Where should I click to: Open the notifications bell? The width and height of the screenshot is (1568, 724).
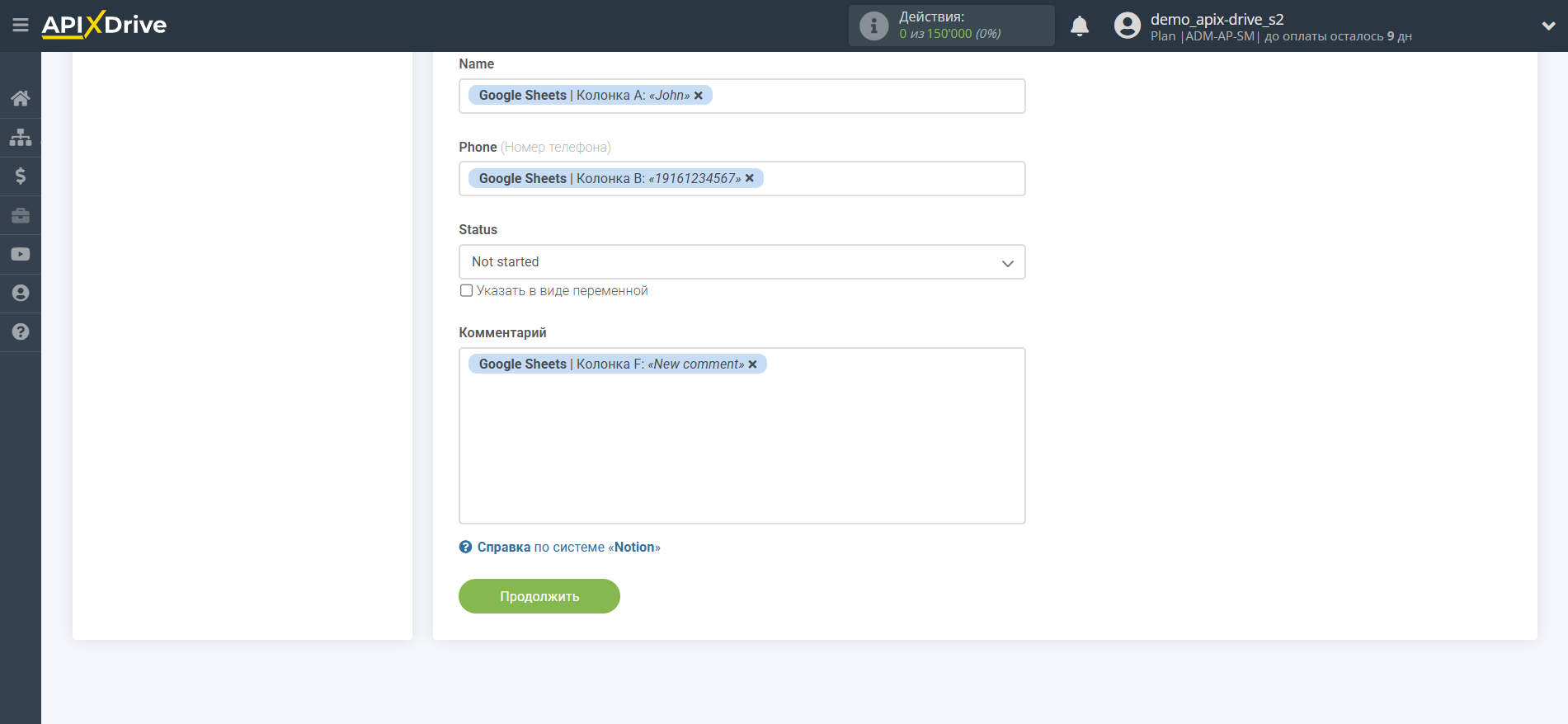[x=1079, y=26]
